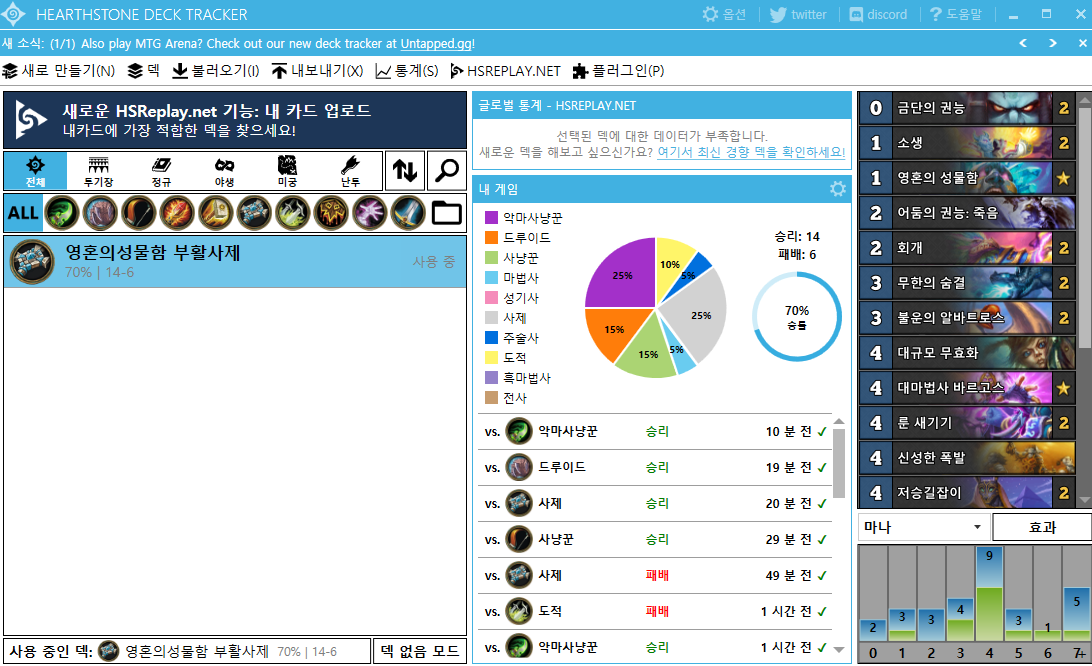Select 영혼의성물함 부활사제 deck in list
1092x666 pixels.
coord(235,262)
